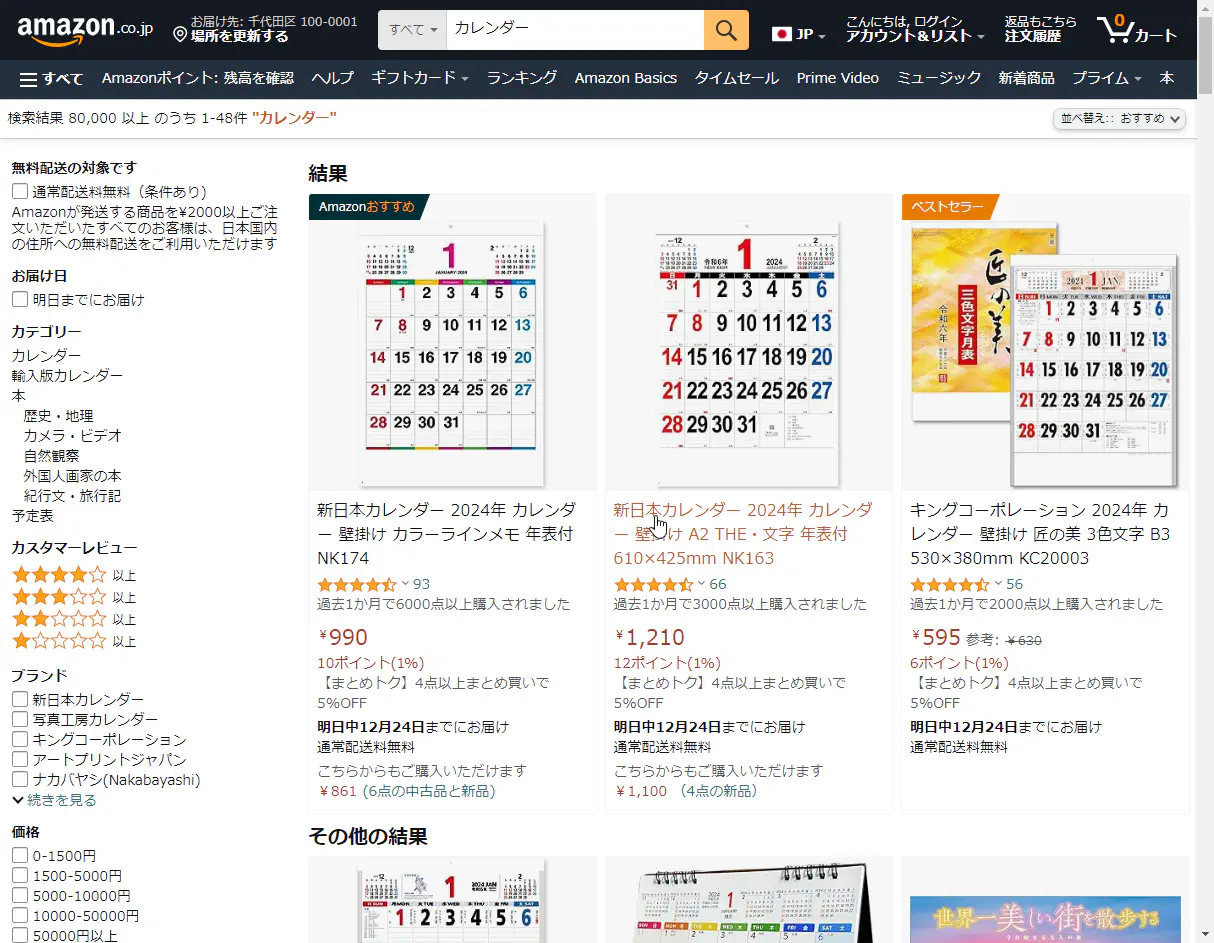Image resolution: width=1214 pixels, height=943 pixels.
Task: Click the location pin delivery address icon
Action: point(180,36)
